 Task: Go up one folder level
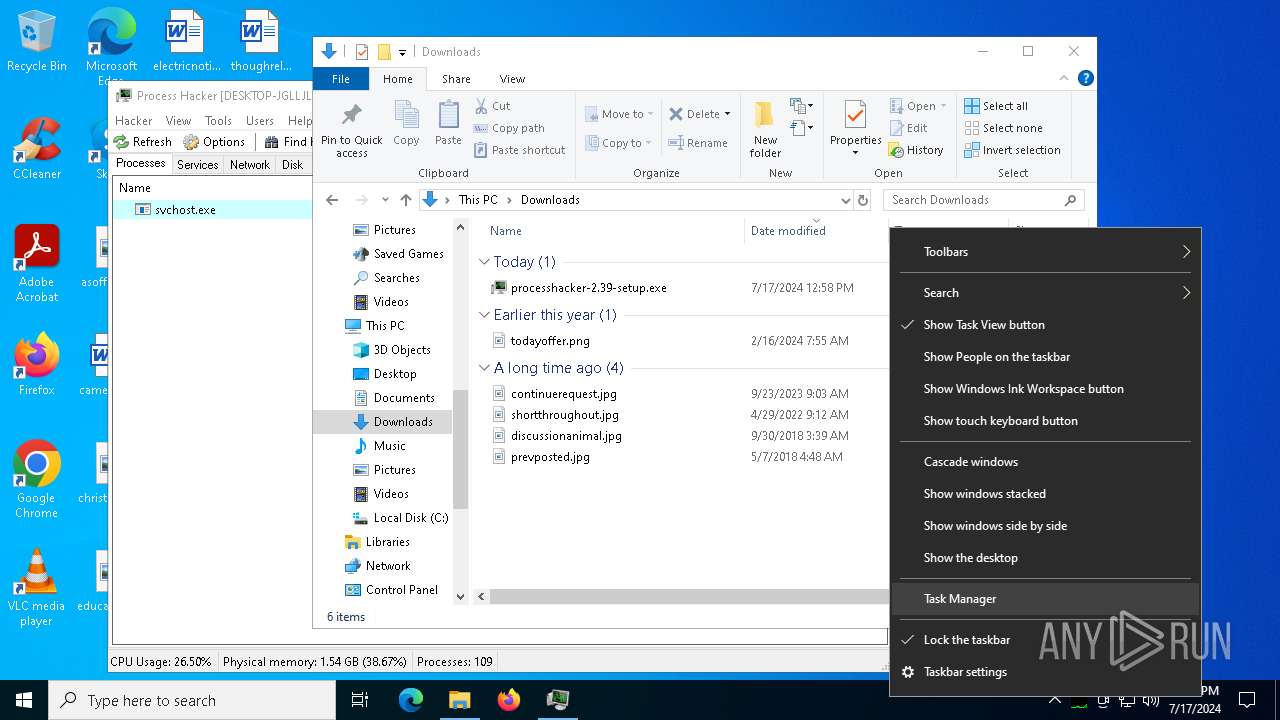pyautogui.click(x=405, y=200)
